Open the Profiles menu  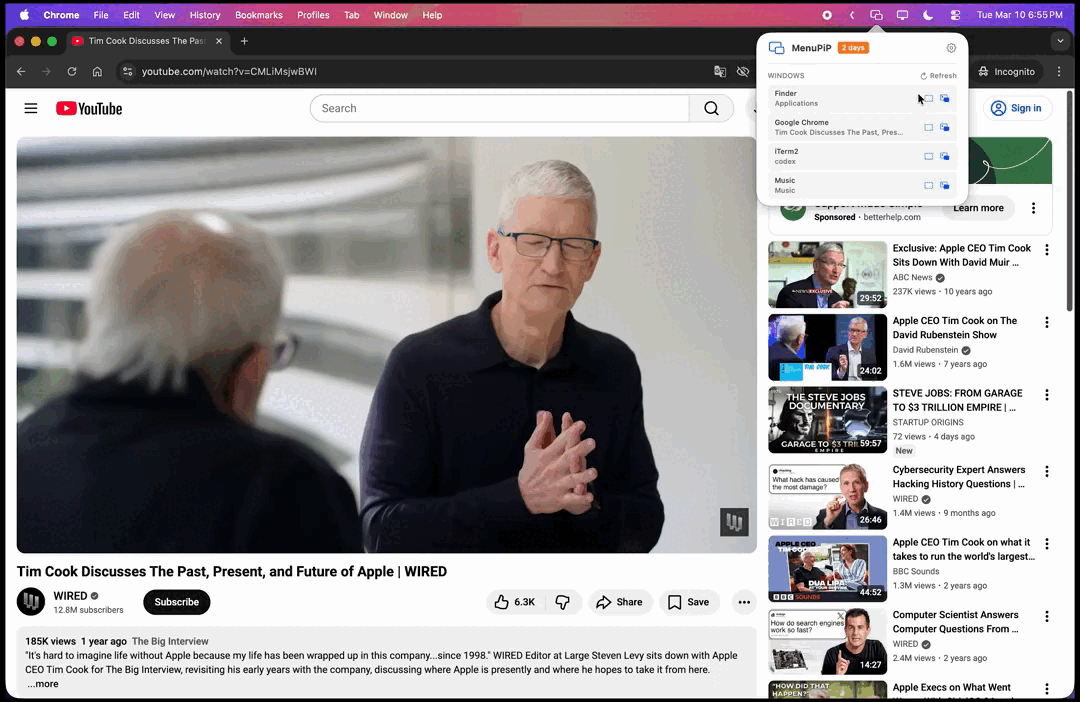tap(313, 15)
